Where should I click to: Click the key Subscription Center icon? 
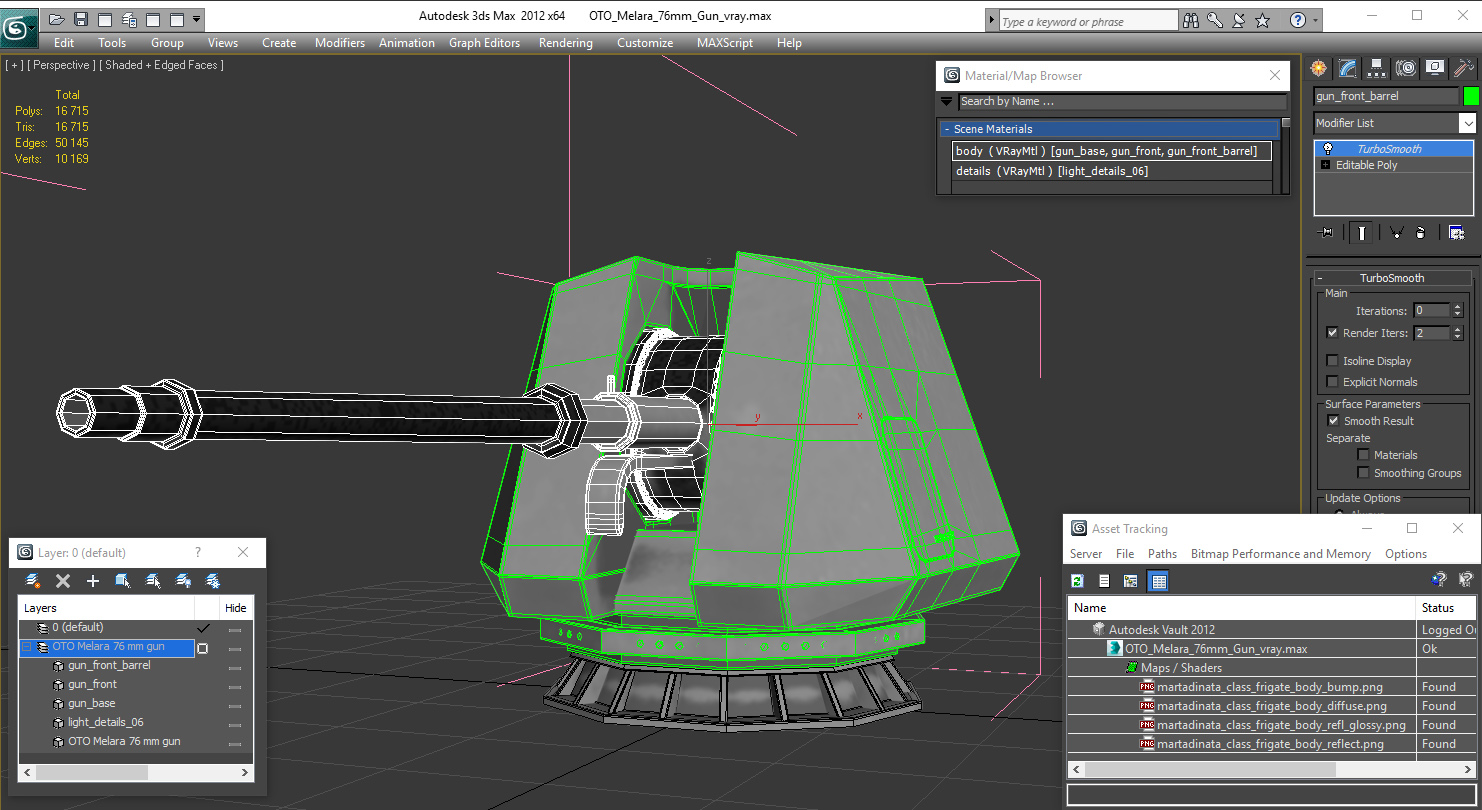tap(1214, 20)
